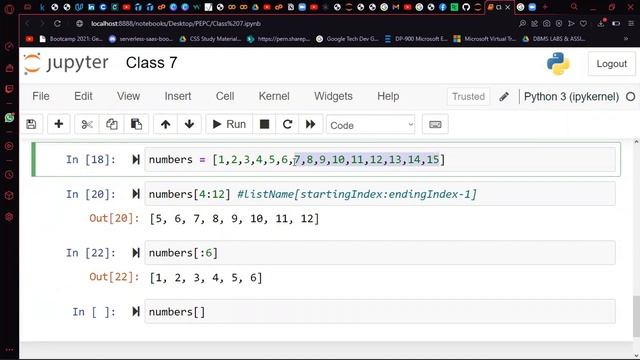640x360 pixels.
Task: Save notebook with the floppy disk icon
Action: [31, 124]
